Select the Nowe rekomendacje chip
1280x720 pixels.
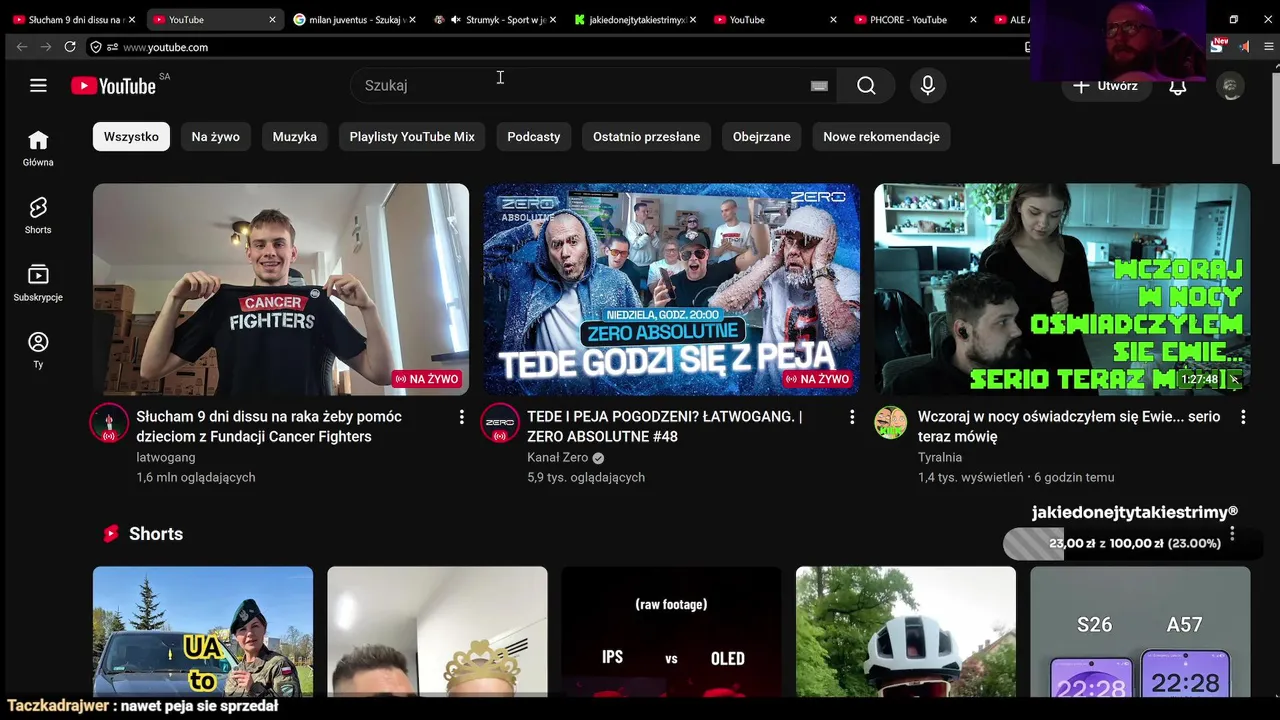coord(881,137)
